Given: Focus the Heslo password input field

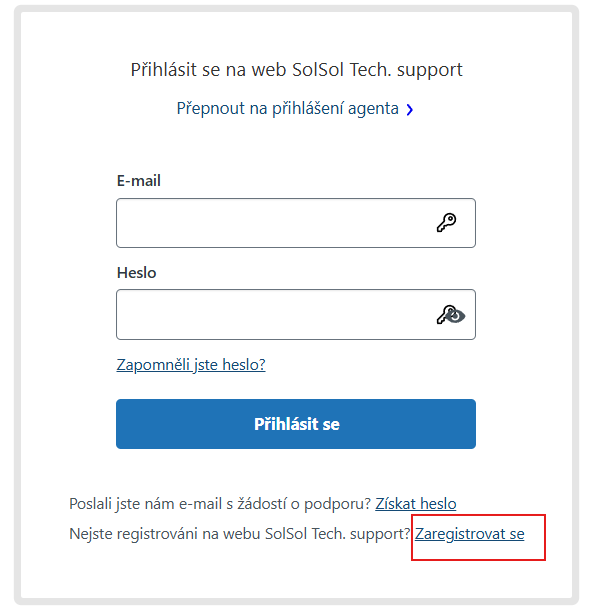Looking at the screenshot, I should coord(296,314).
